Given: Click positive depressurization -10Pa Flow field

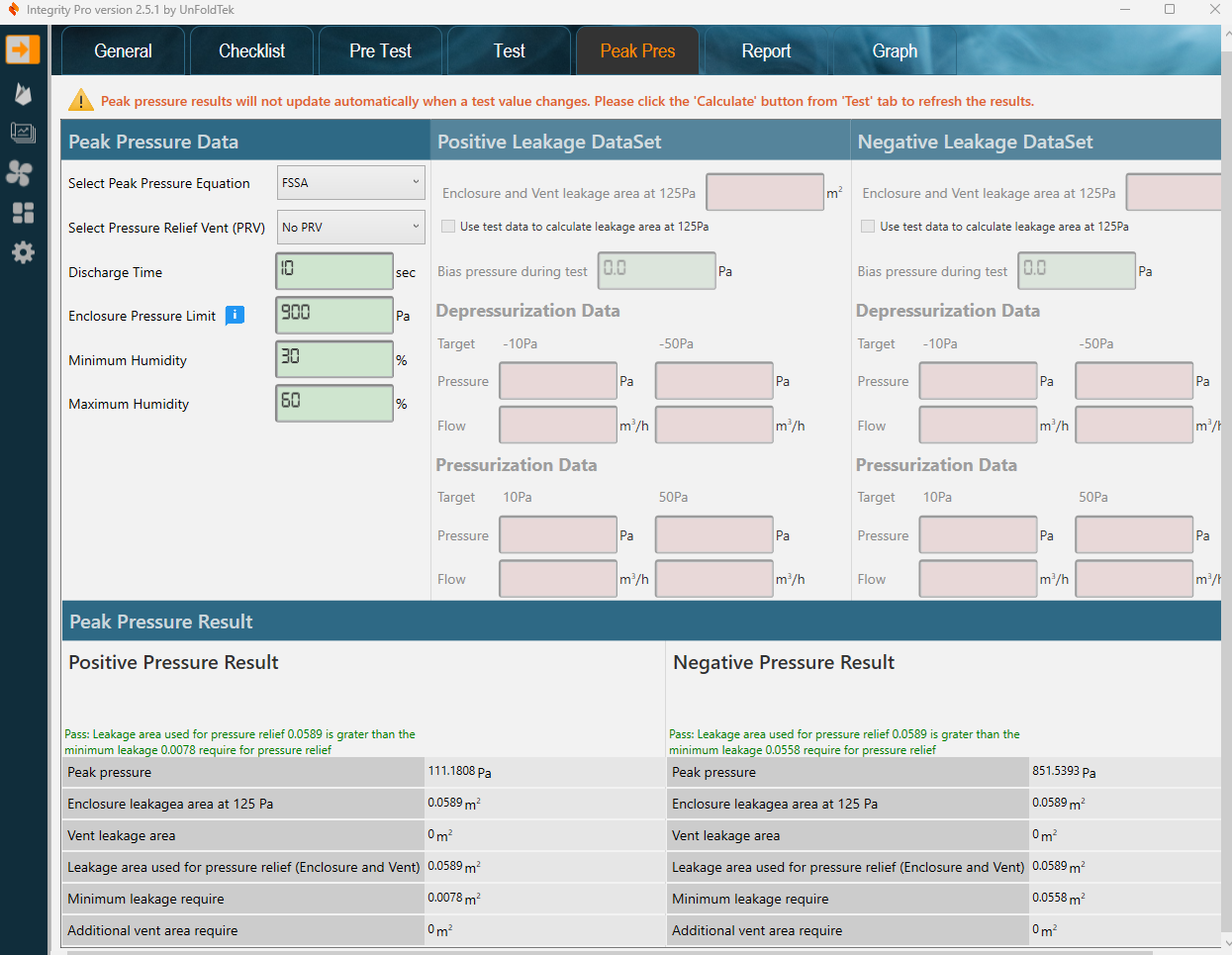Looking at the screenshot, I should click(x=558, y=425).
